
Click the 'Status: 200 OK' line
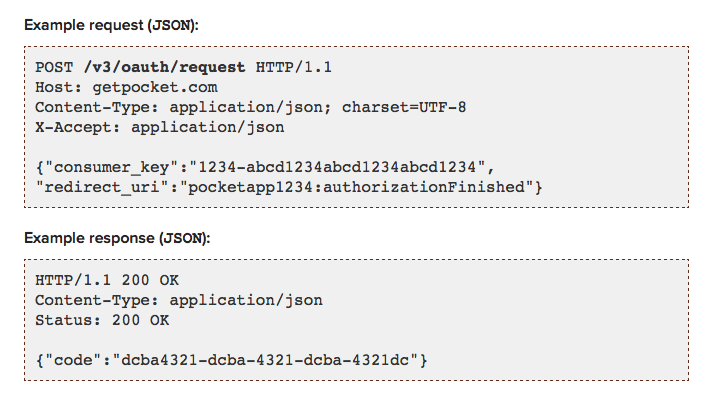pyautogui.click(x=102, y=320)
